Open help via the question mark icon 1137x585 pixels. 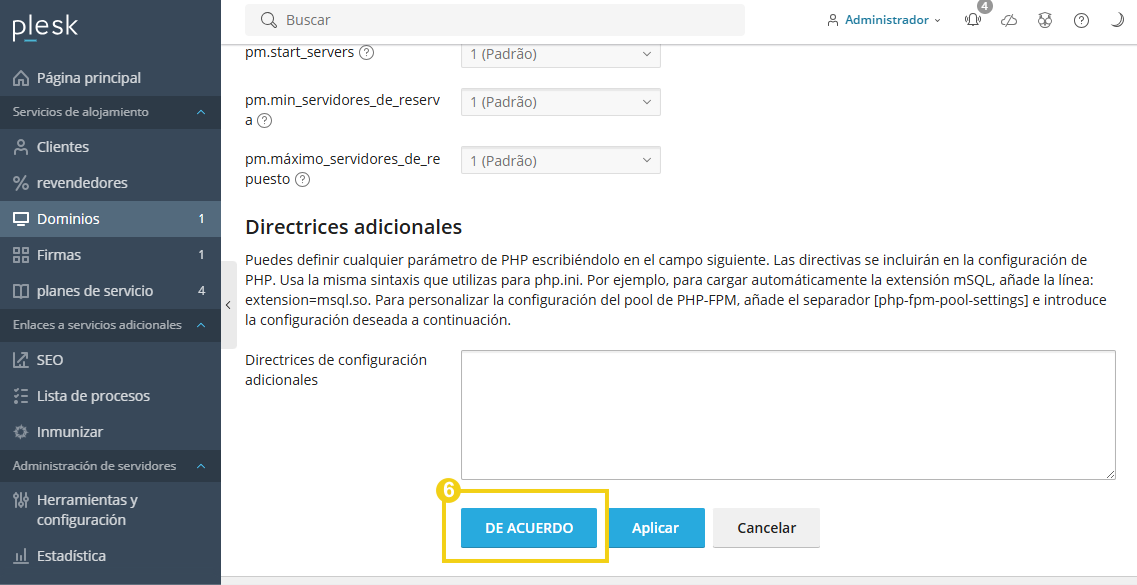pyautogui.click(x=1081, y=19)
